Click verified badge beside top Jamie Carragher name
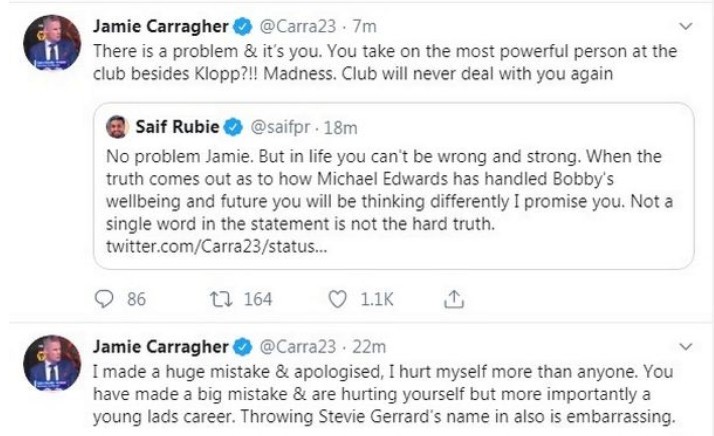The width and height of the screenshot is (714, 436). [242, 23]
